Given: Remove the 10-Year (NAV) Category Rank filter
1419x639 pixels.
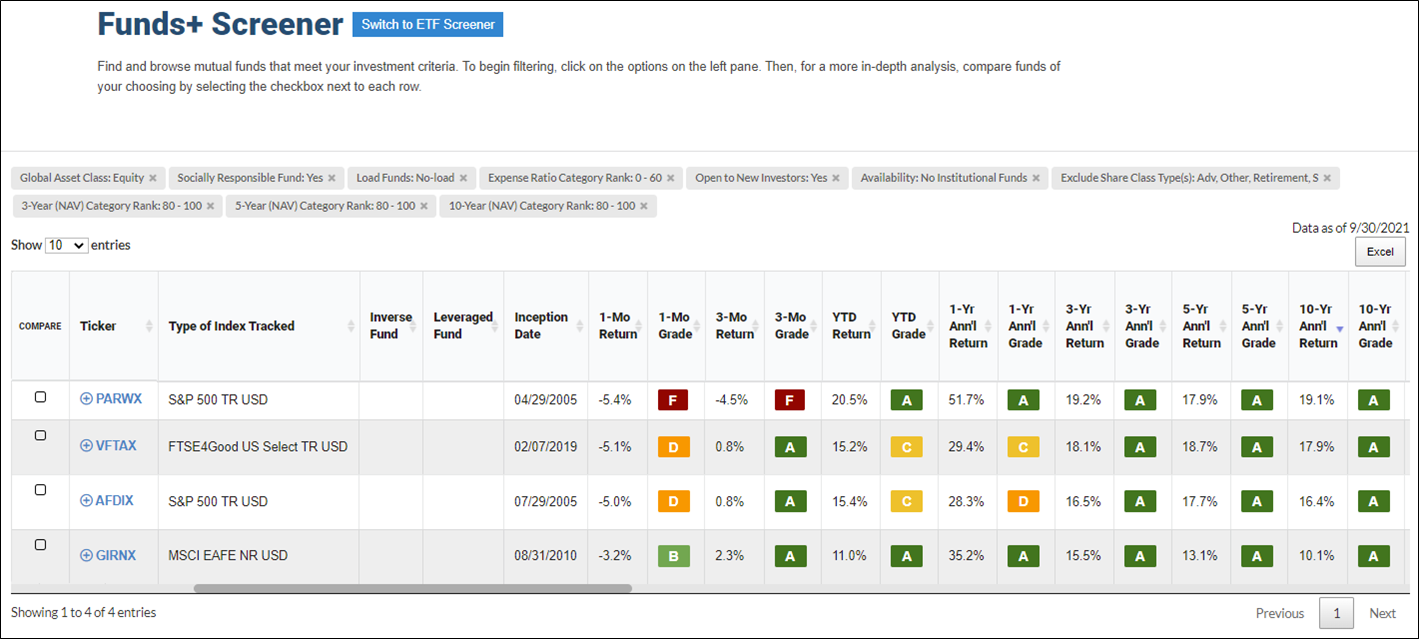Looking at the screenshot, I should [644, 206].
